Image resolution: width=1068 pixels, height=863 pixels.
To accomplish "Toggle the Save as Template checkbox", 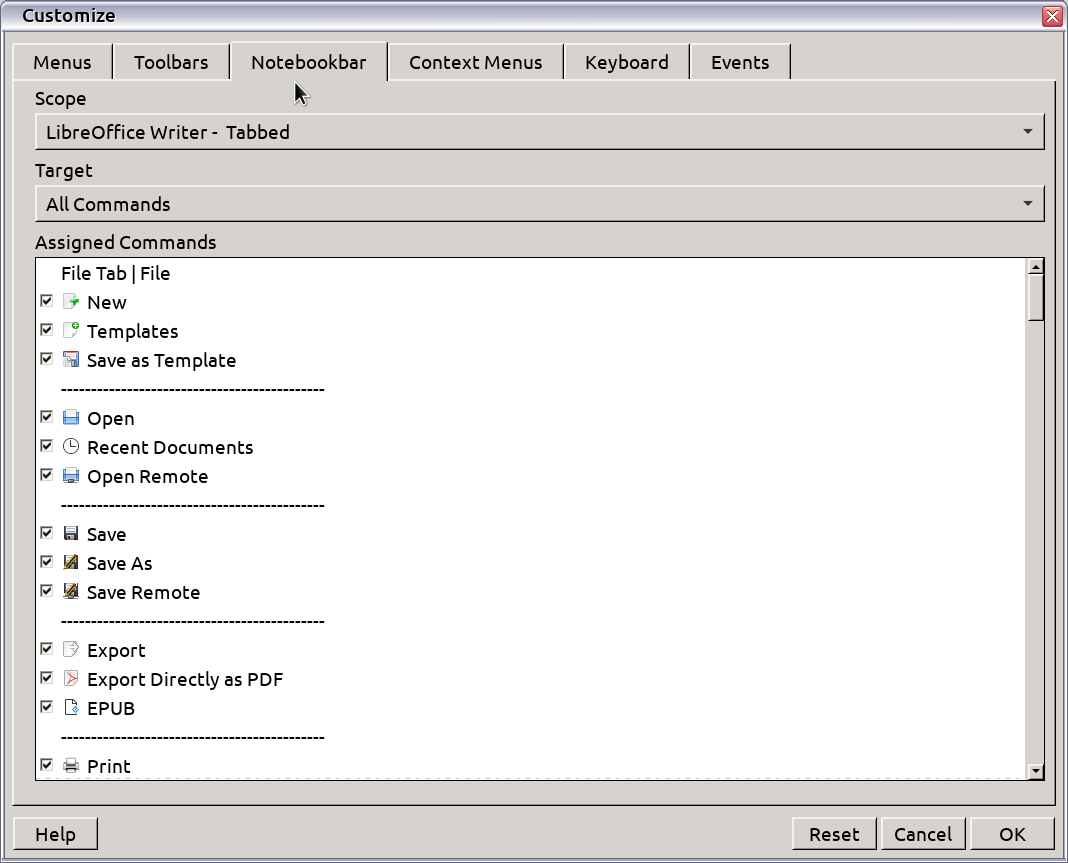I will point(46,358).
